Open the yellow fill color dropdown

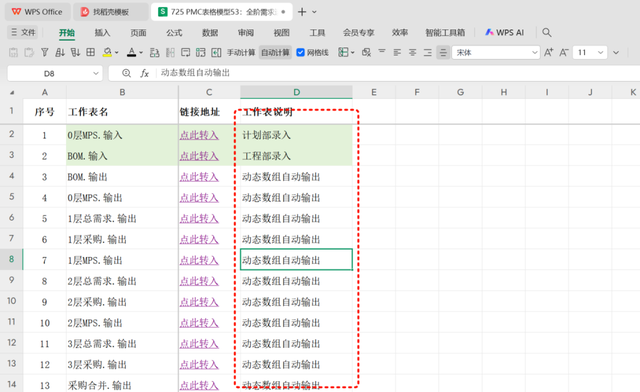[x=117, y=53]
